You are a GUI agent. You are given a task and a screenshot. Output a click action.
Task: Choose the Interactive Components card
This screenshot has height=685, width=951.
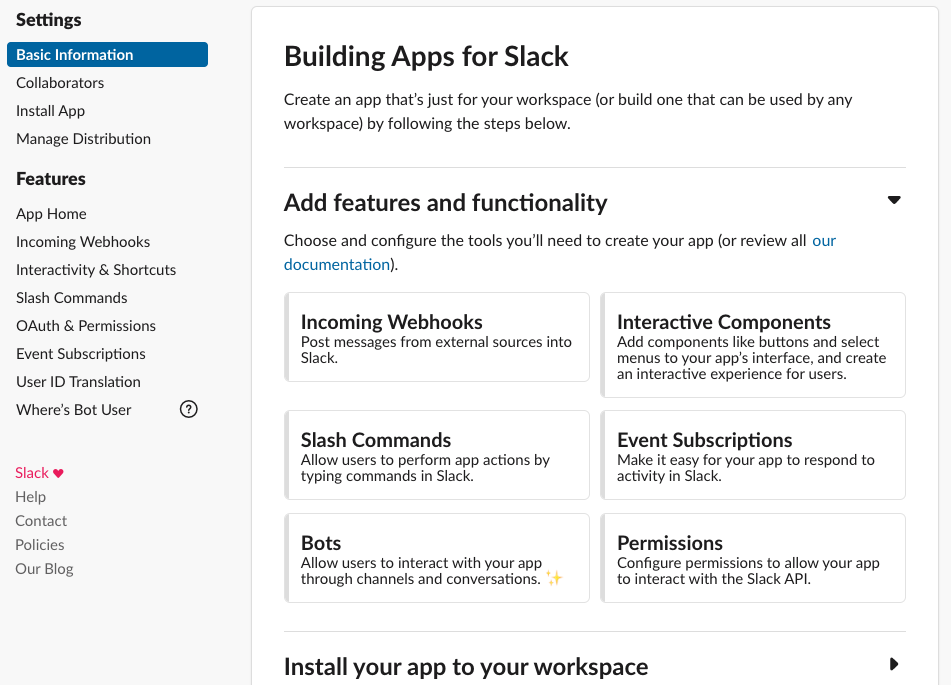(x=753, y=345)
